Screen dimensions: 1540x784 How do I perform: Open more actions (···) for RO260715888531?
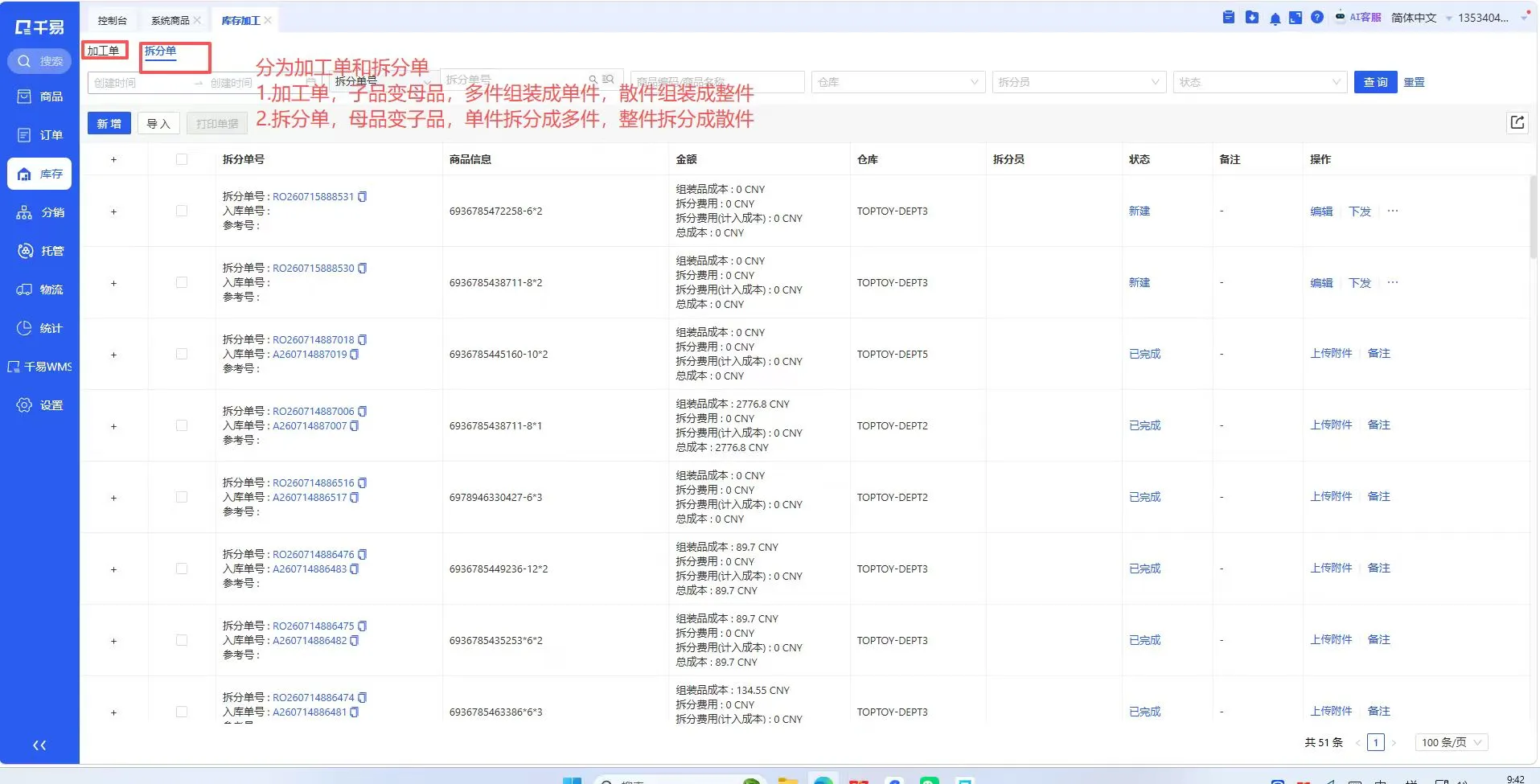tap(1393, 211)
